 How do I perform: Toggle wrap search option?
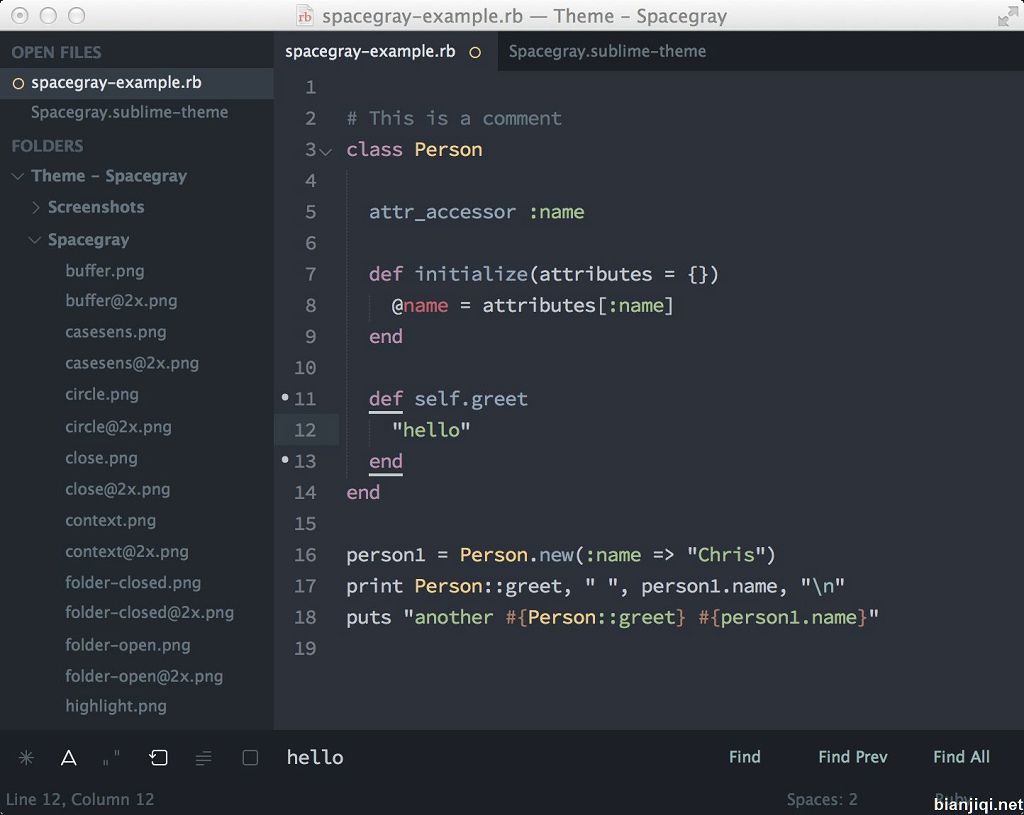158,758
